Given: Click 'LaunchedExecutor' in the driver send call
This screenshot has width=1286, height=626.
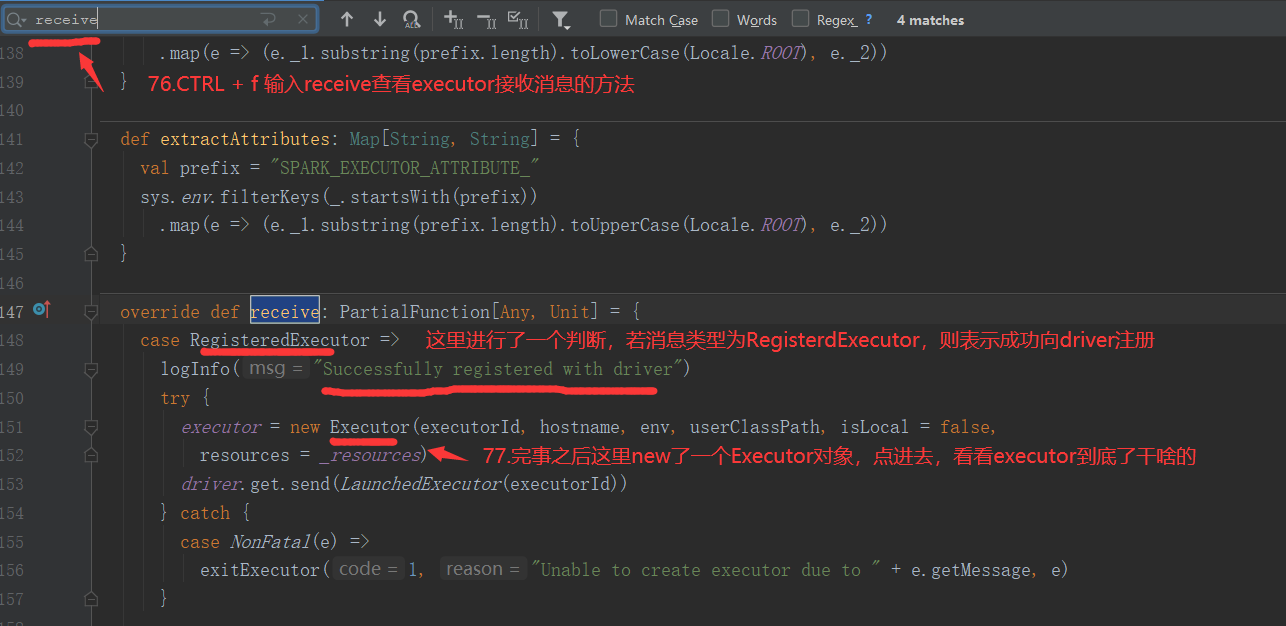Looking at the screenshot, I should [420, 484].
